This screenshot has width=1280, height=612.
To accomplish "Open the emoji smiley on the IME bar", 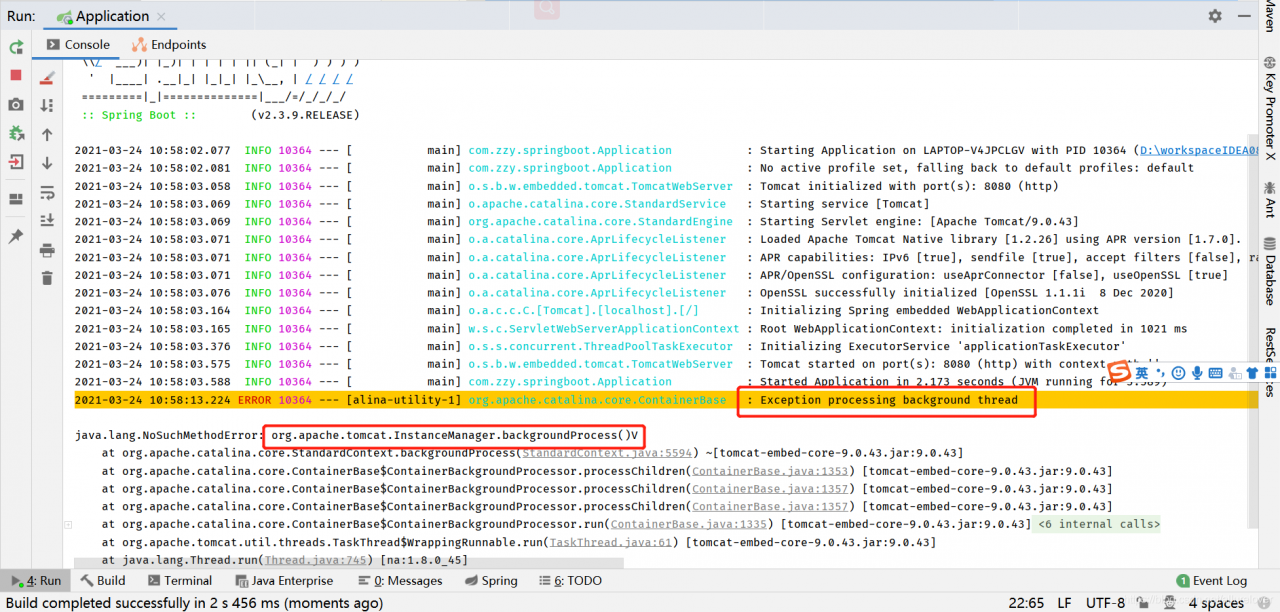I will coord(1179,373).
